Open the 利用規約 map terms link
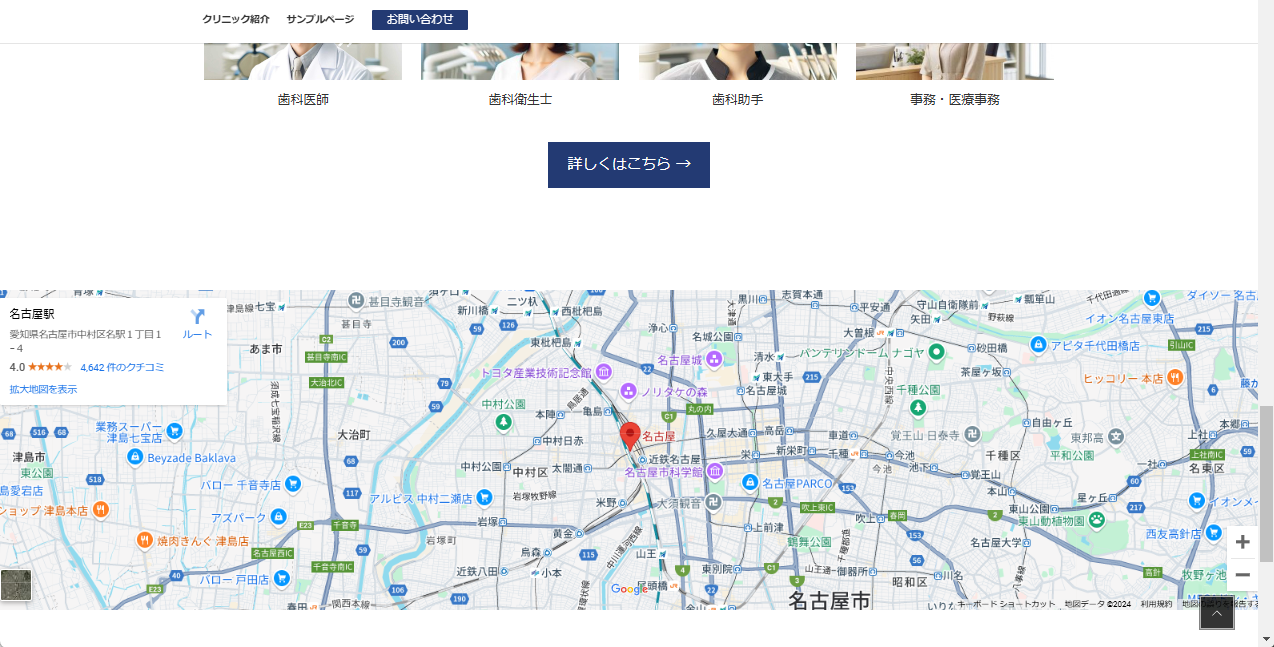 click(1156, 604)
